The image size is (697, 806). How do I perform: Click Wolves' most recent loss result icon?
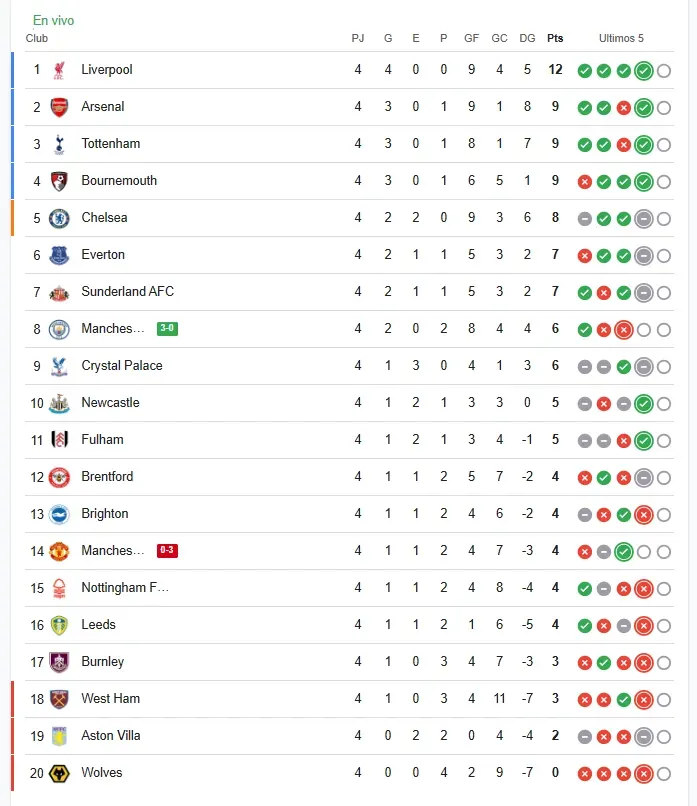[644, 774]
